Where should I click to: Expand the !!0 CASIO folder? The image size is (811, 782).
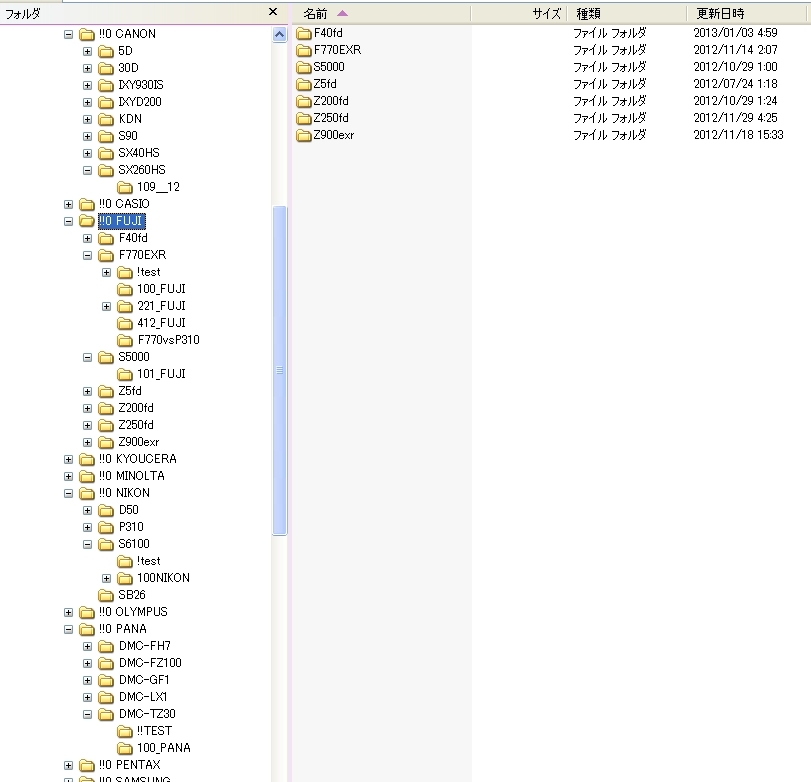[x=68, y=205]
